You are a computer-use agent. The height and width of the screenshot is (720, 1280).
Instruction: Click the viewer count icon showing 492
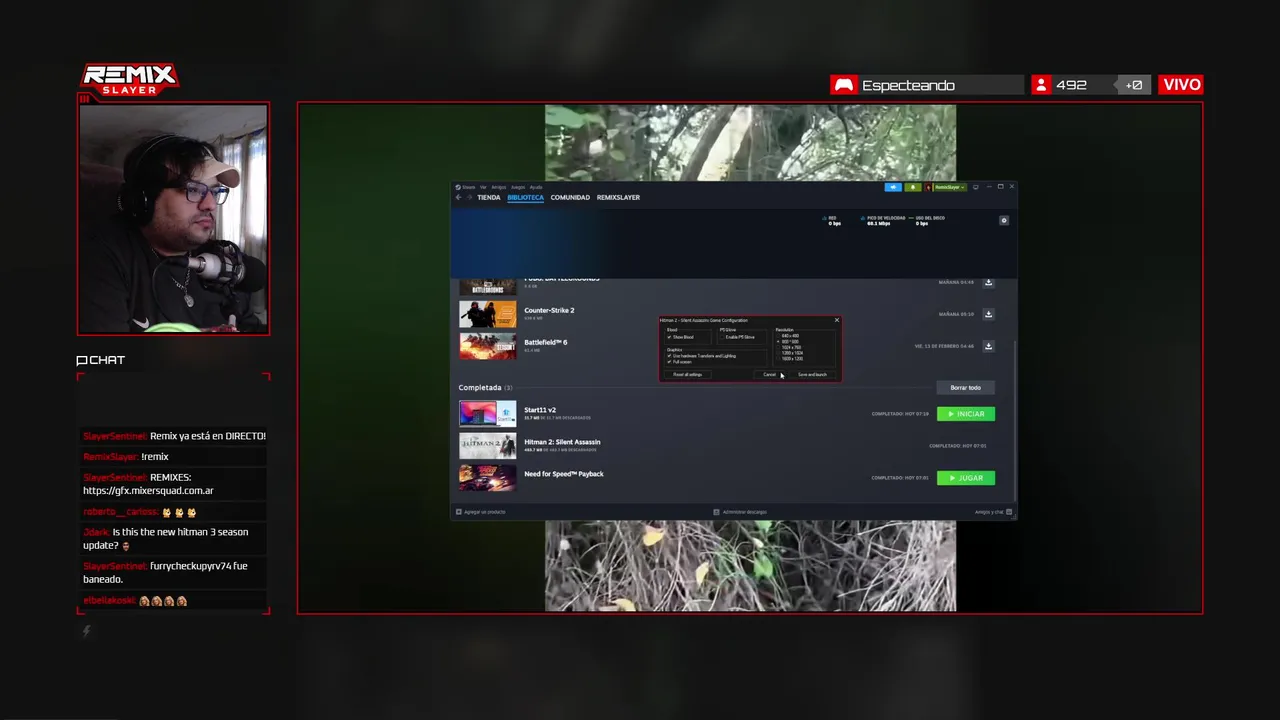1041,85
